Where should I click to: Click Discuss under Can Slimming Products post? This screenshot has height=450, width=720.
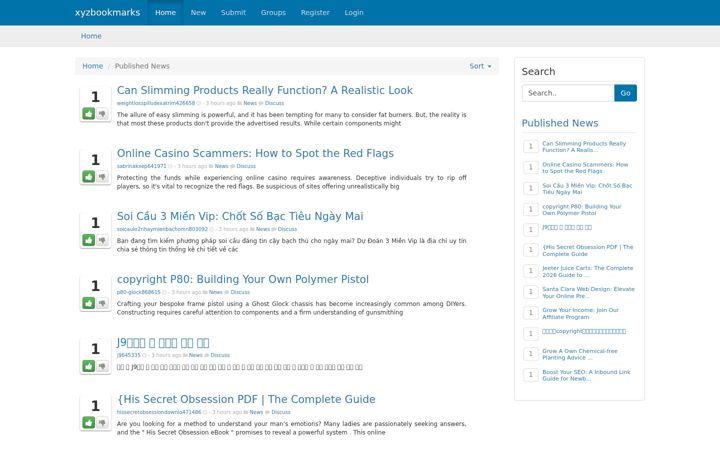point(274,103)
